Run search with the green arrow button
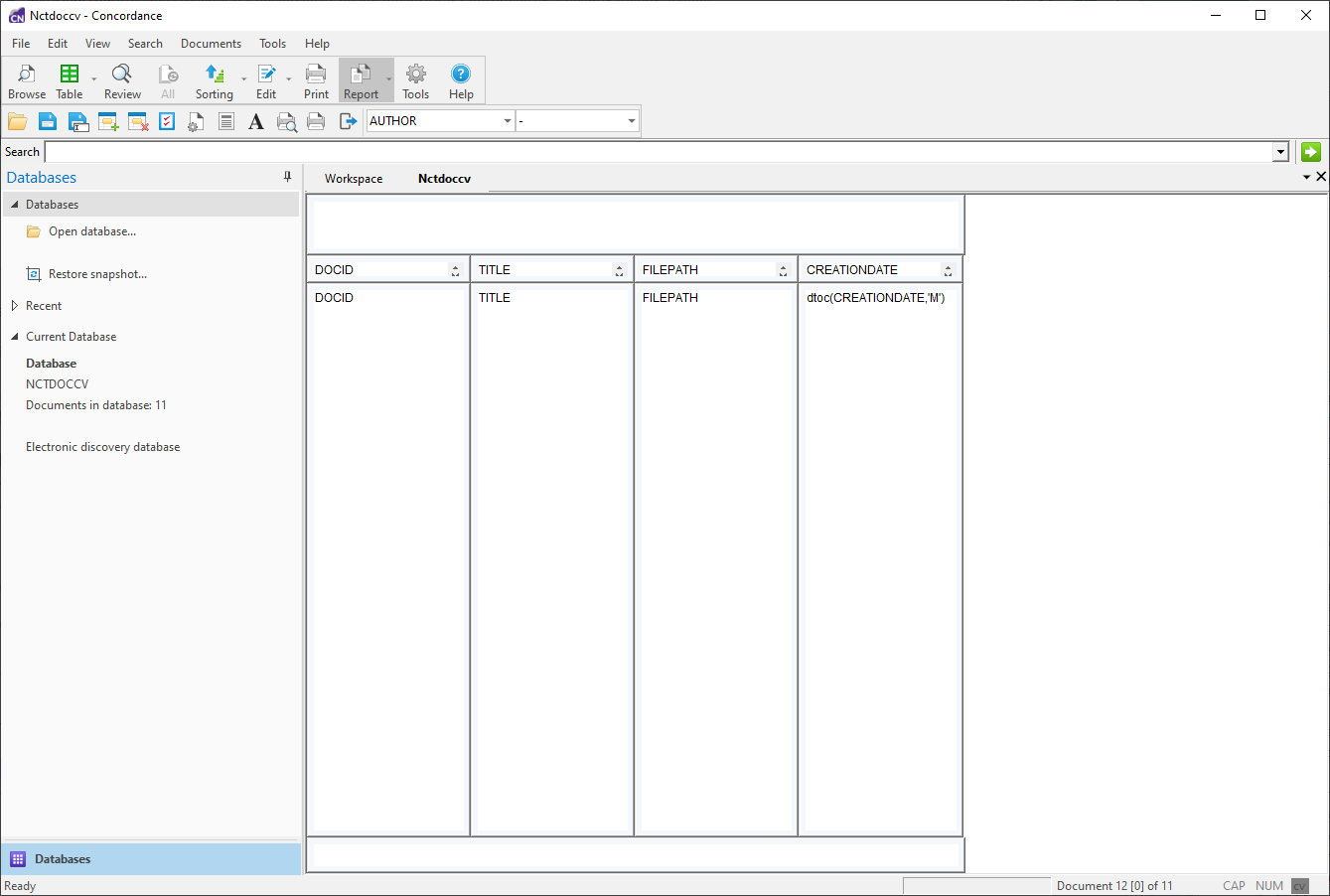 click(x=1311, y=152)
